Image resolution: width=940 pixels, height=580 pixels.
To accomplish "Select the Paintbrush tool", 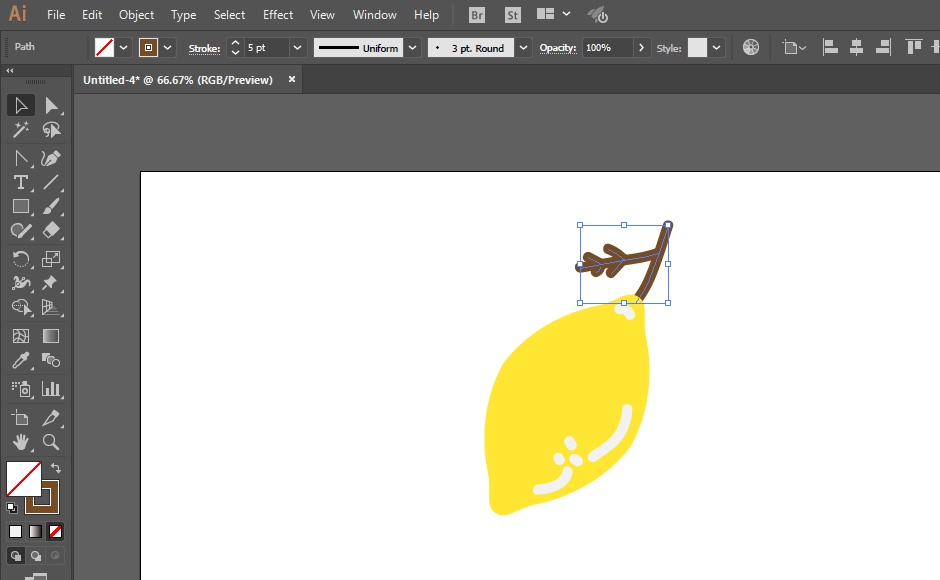I will pyautogui.click(x=51, y=206).
